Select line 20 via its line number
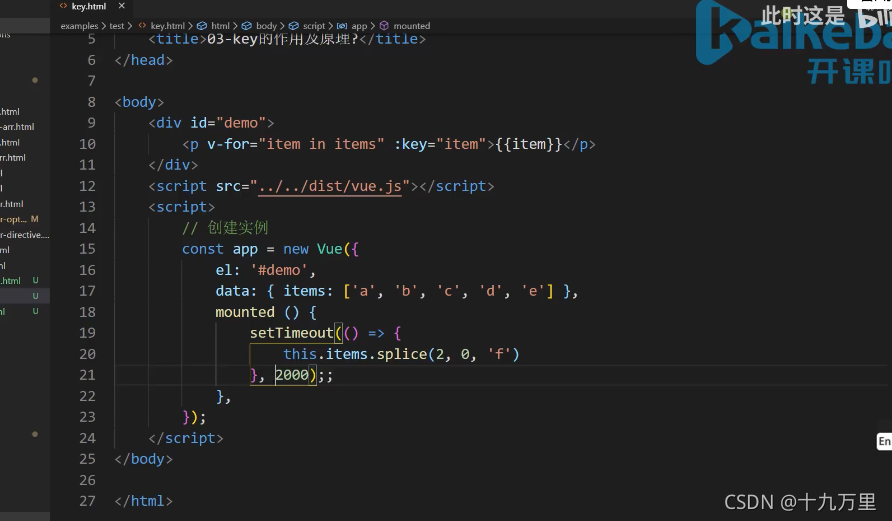The image size is (892, 521). [87, 354]
